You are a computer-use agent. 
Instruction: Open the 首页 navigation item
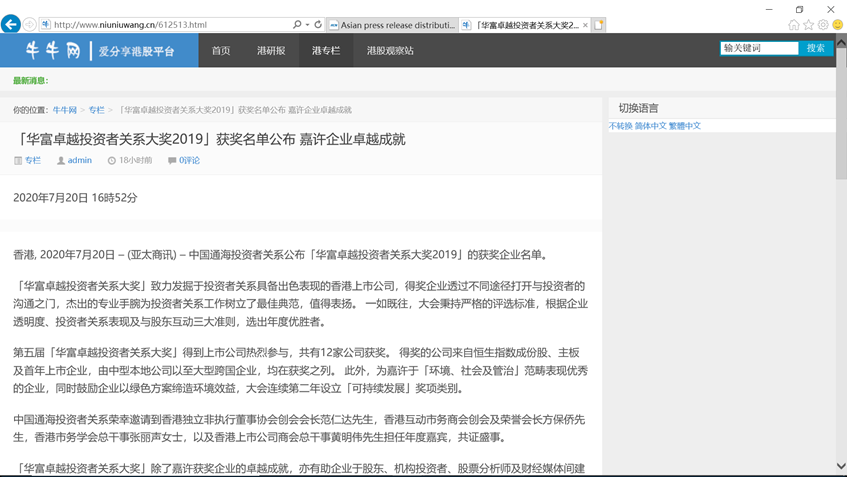(221, 50)
